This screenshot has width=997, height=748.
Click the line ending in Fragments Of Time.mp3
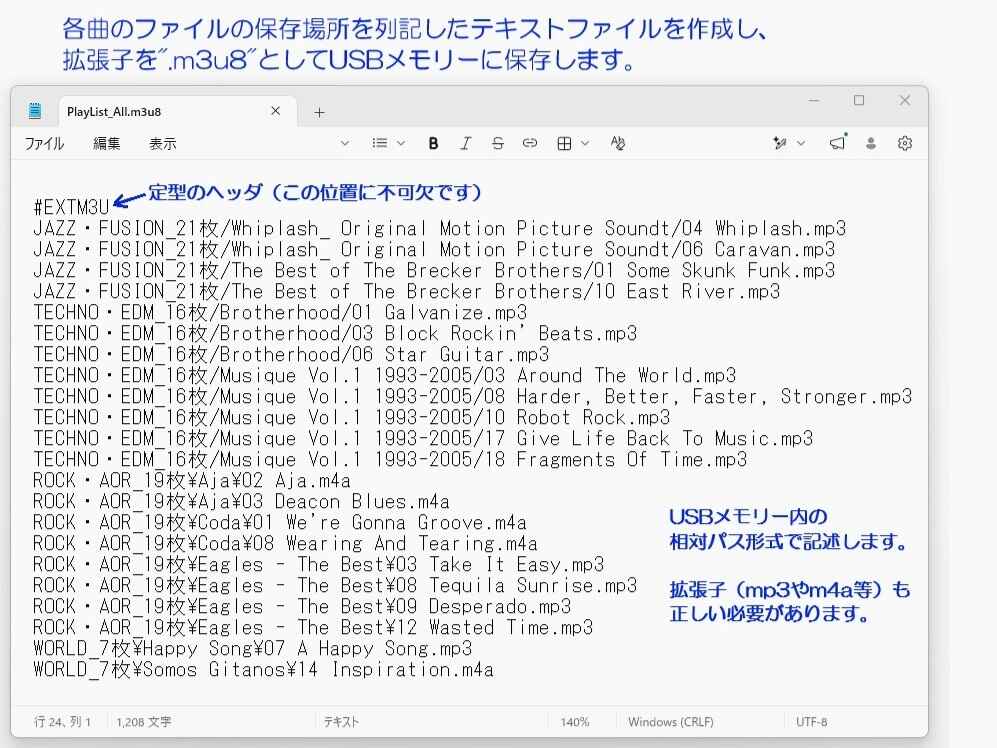[x=390, y=459]
